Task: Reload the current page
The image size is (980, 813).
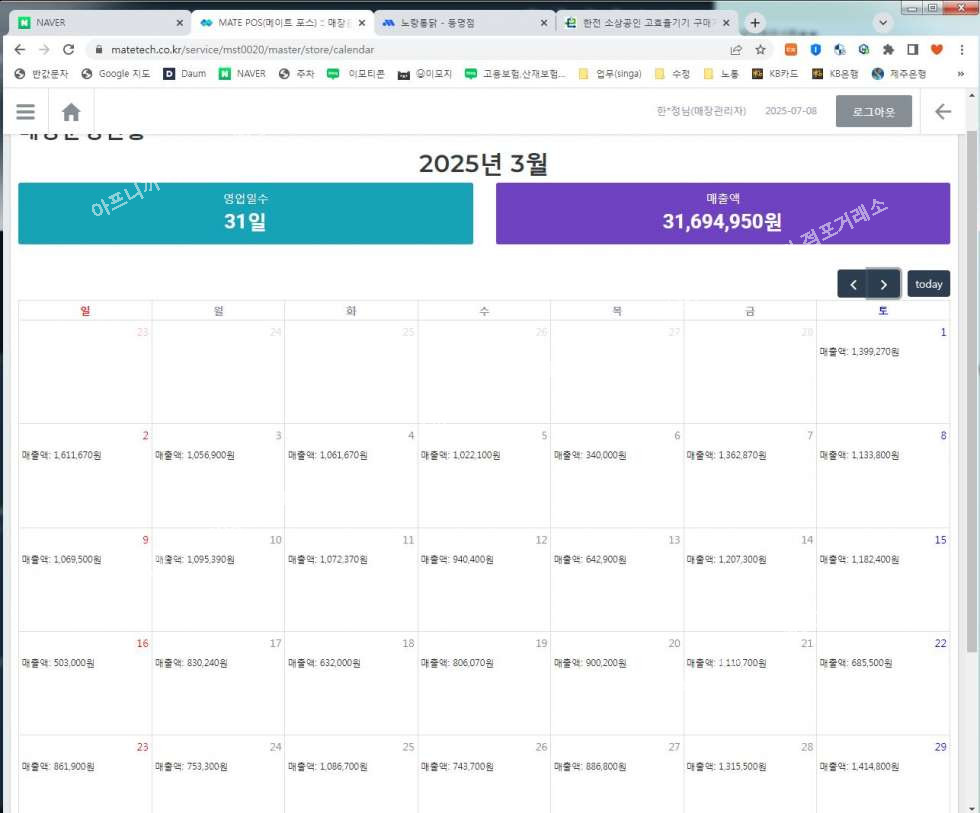Action: pyautogui.click(x=68, y=49)
